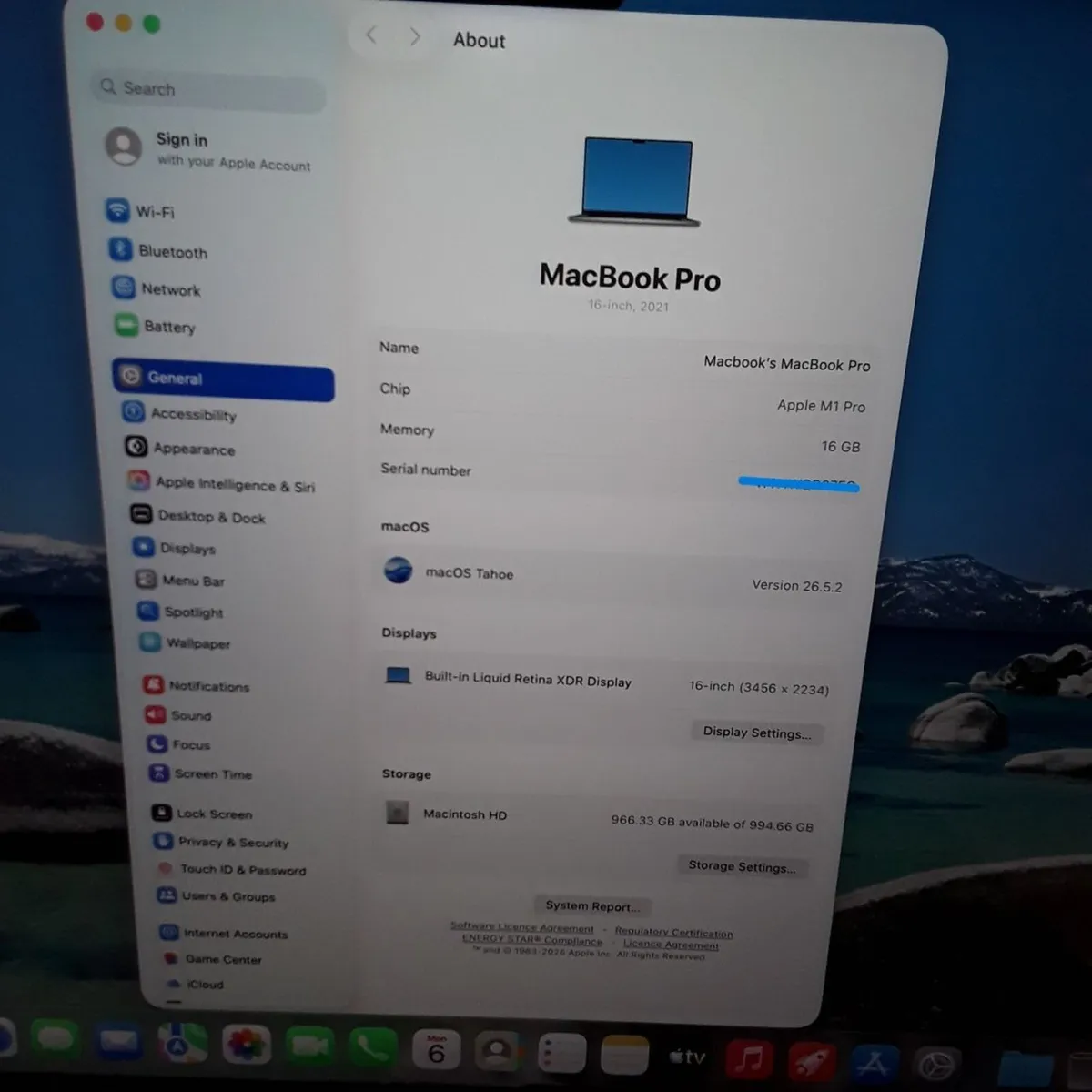Click the Macintosh HD drive icon
Viewport: 1092px width, 1092px height.
click(x=397, y=812)
